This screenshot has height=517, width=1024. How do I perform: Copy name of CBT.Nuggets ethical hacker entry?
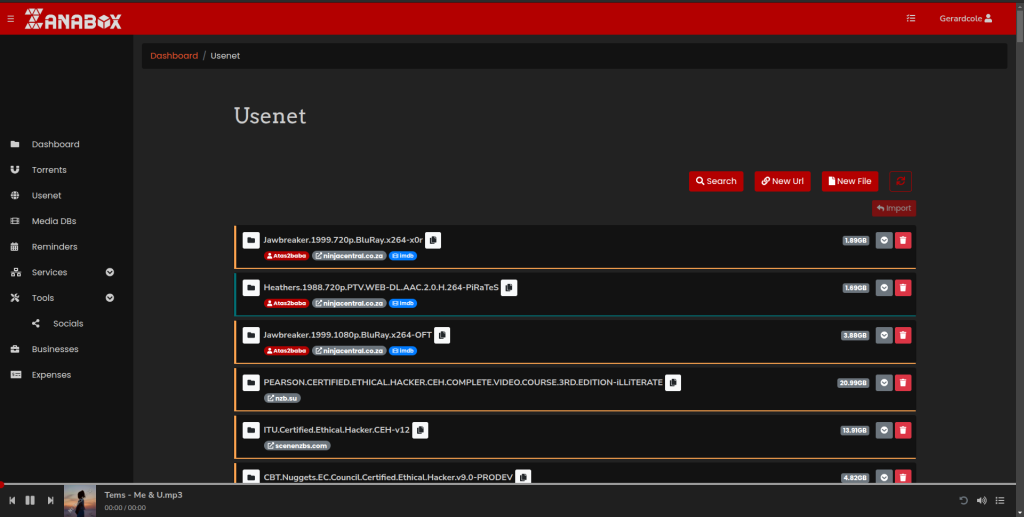tap(523, 477)
